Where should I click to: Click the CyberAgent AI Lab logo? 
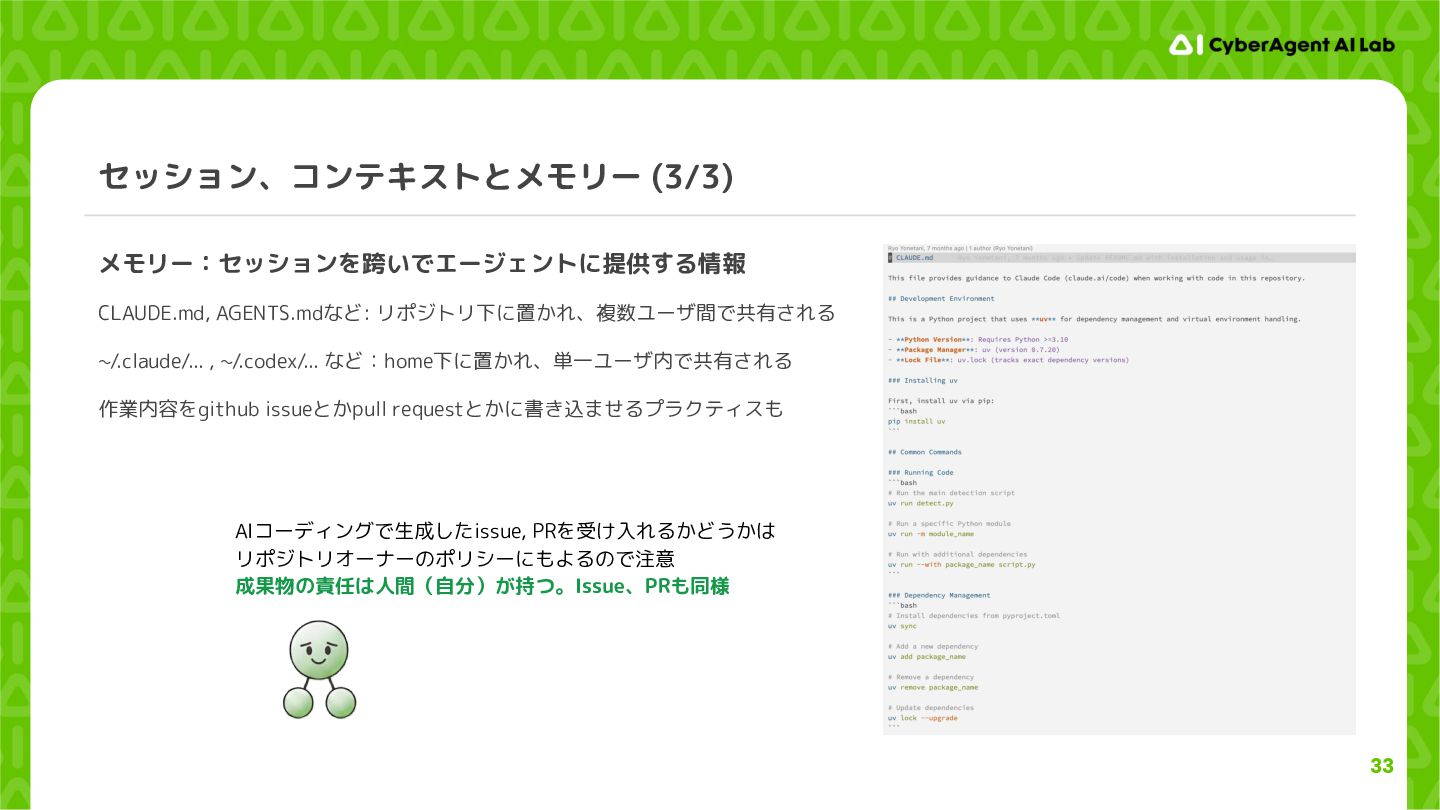coord(1281,45)
